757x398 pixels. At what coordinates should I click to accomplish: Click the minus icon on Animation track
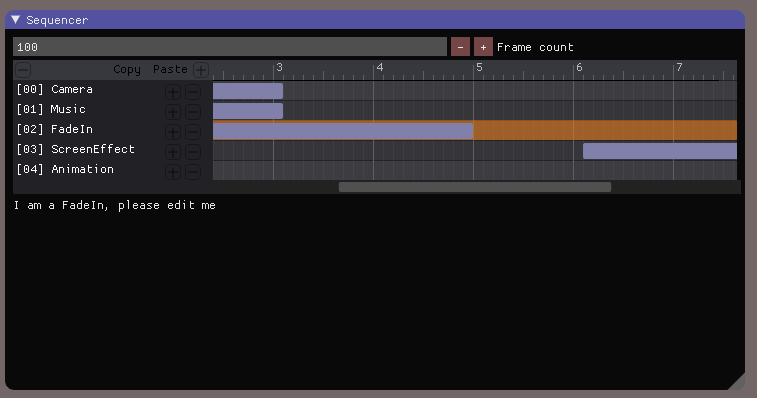pos(193,172)
